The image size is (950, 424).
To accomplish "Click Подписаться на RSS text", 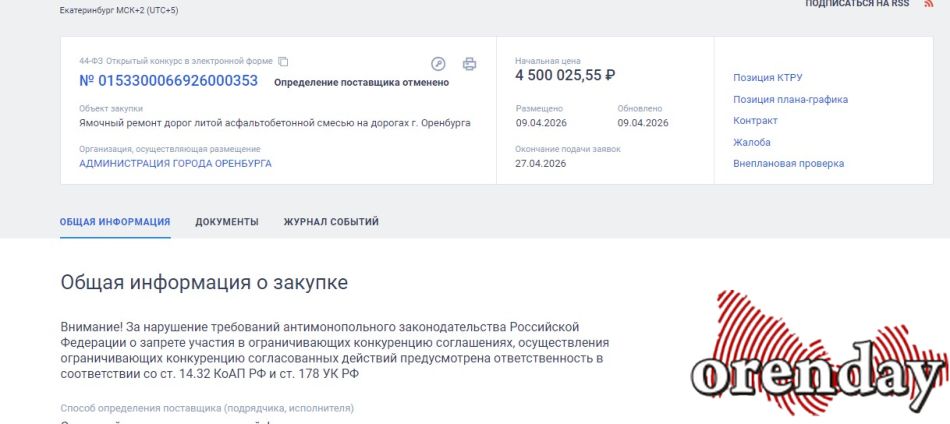I will tap(857, 4).
